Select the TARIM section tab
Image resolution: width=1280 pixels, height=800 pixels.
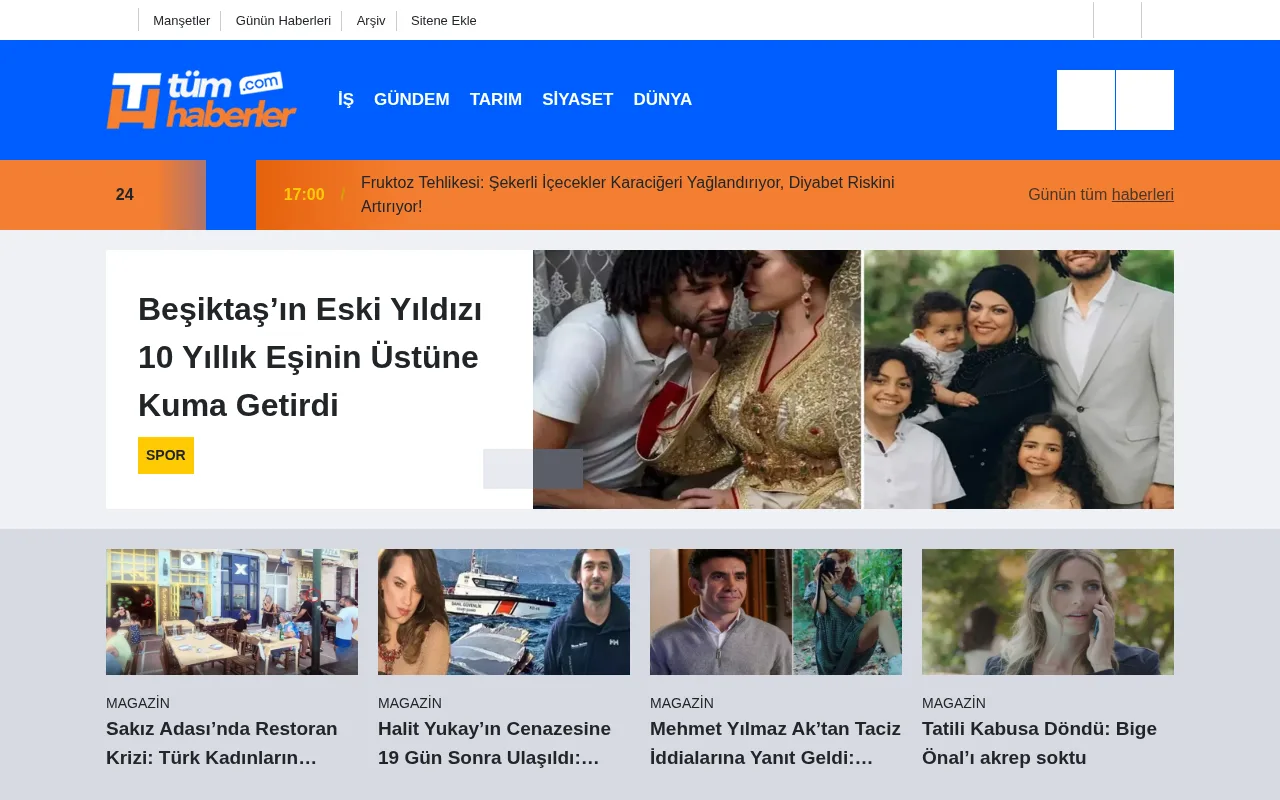pos(496,99)
